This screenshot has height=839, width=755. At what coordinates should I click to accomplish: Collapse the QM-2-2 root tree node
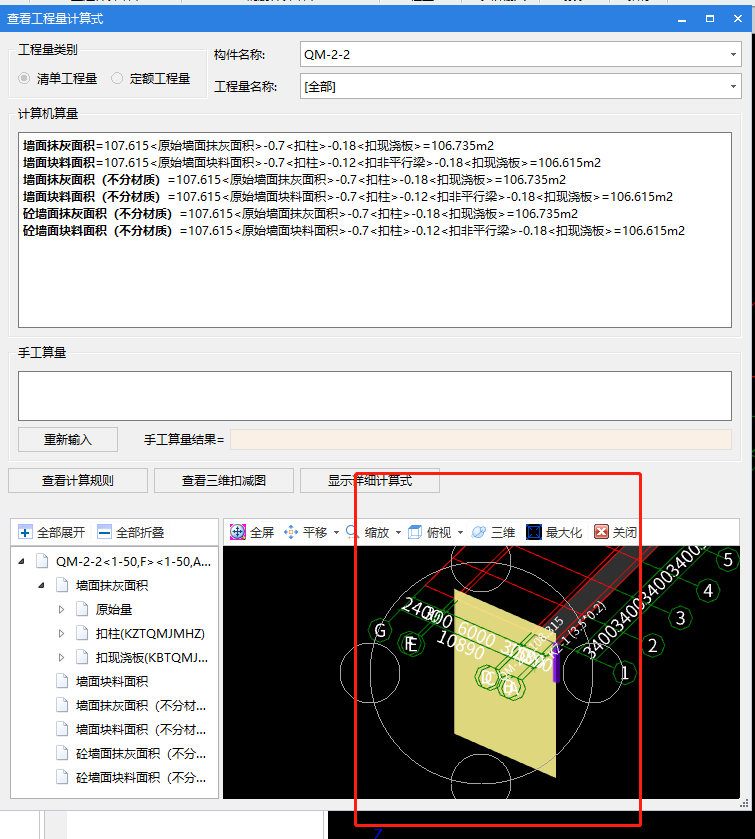pos(21,561)
